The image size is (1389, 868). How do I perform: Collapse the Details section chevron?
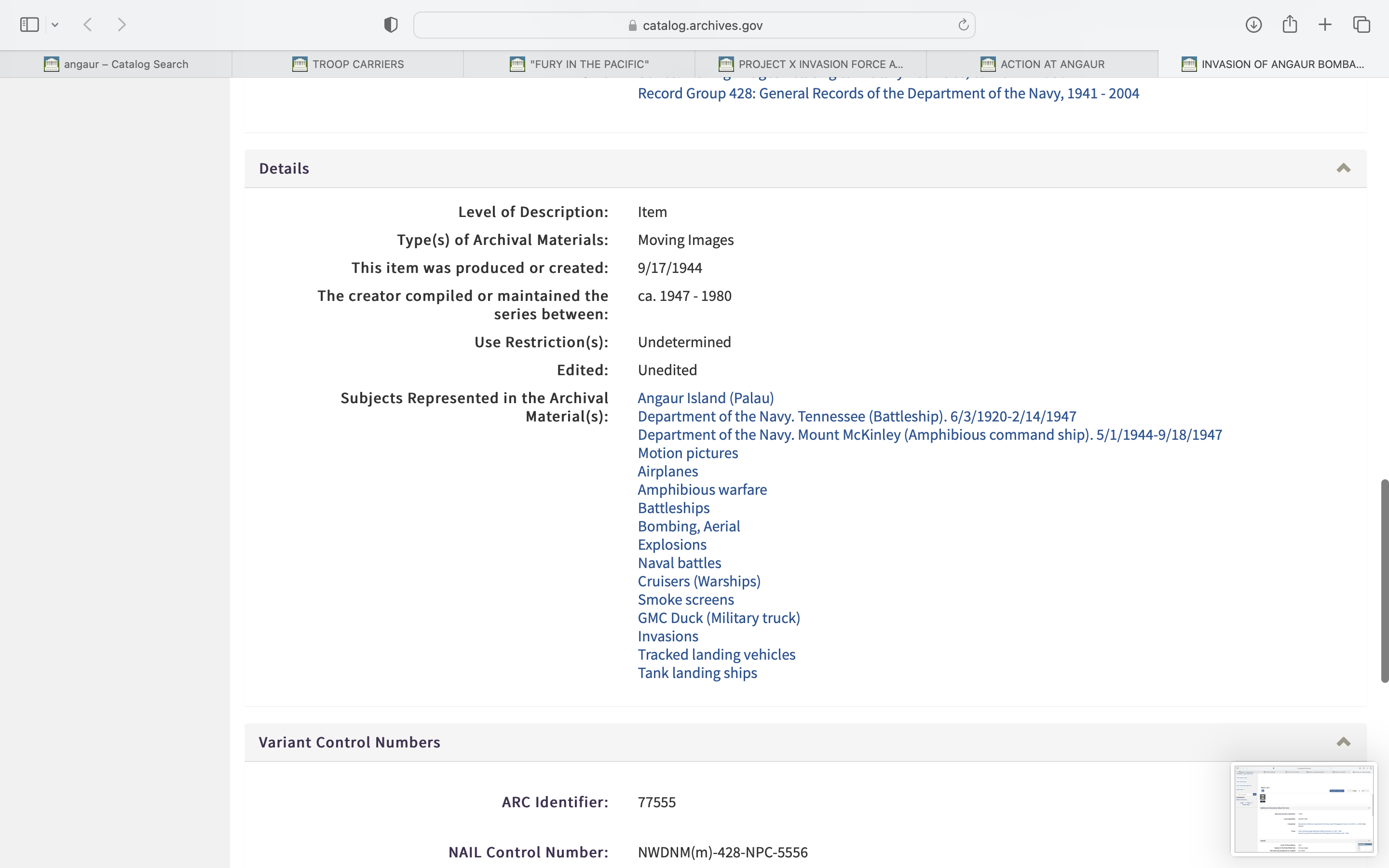point(1343,168)
